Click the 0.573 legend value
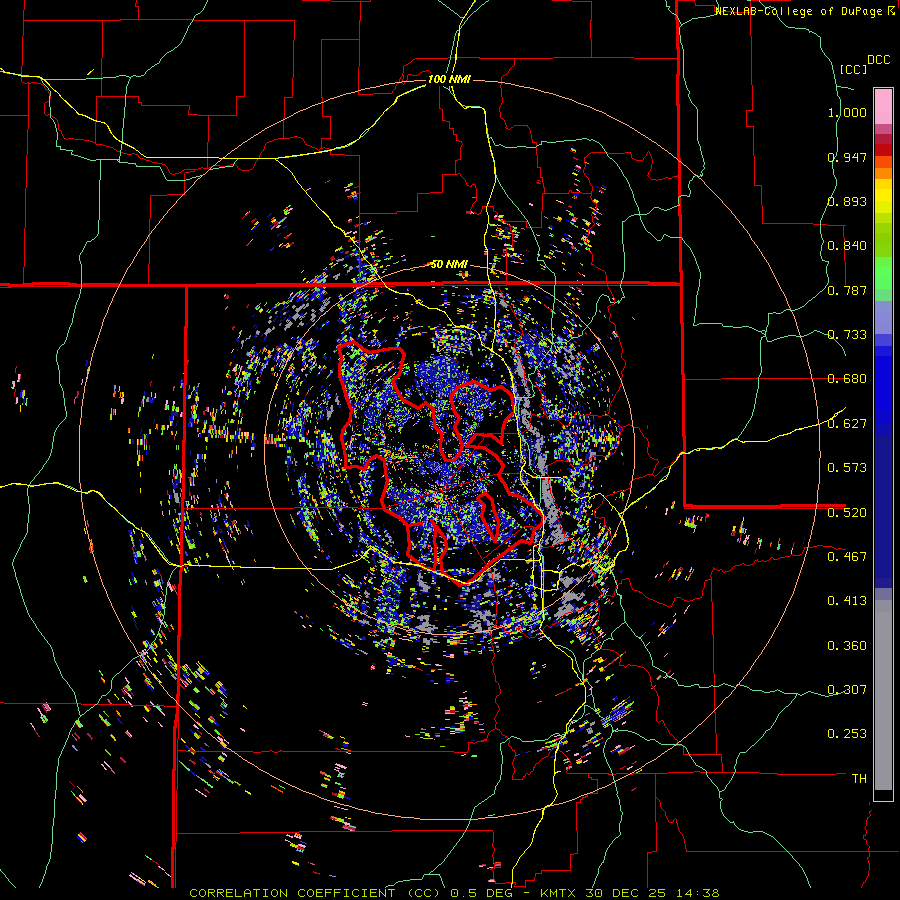Screen dimensions: 900x900 pos(847,468)
